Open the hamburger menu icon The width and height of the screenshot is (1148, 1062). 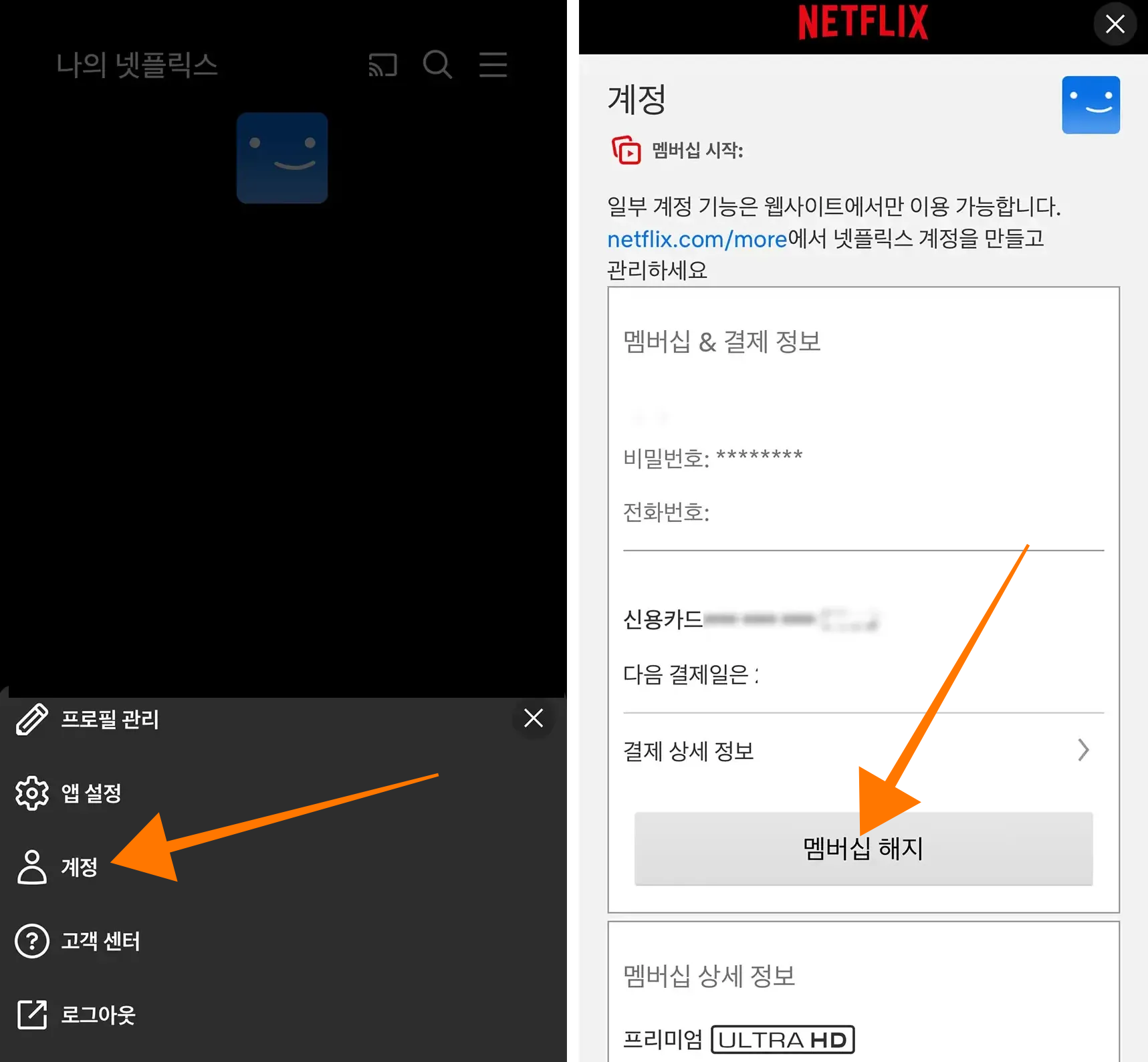[493, 65]
